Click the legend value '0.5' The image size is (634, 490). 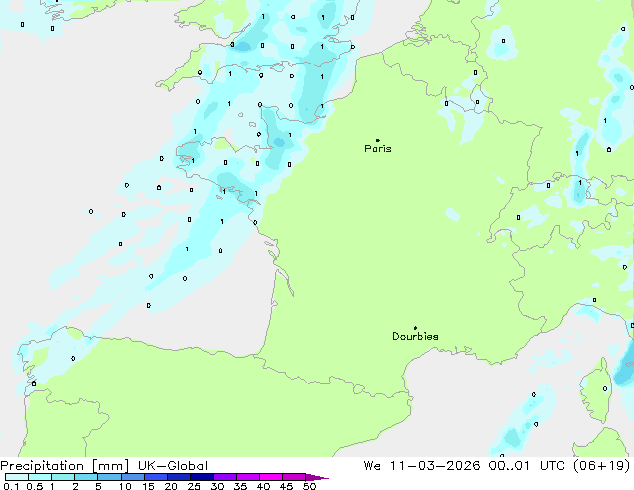34,486
